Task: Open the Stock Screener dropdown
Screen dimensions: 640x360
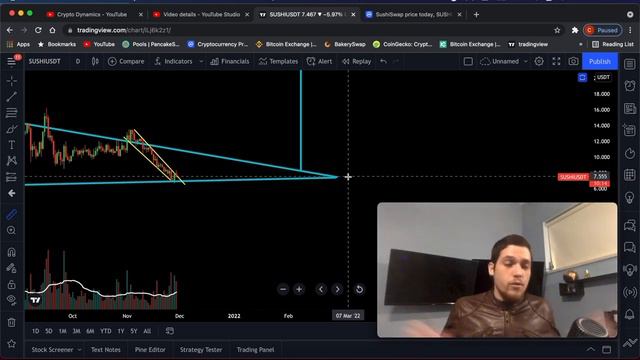Action: pyautogui.click(x=56, y=350)
